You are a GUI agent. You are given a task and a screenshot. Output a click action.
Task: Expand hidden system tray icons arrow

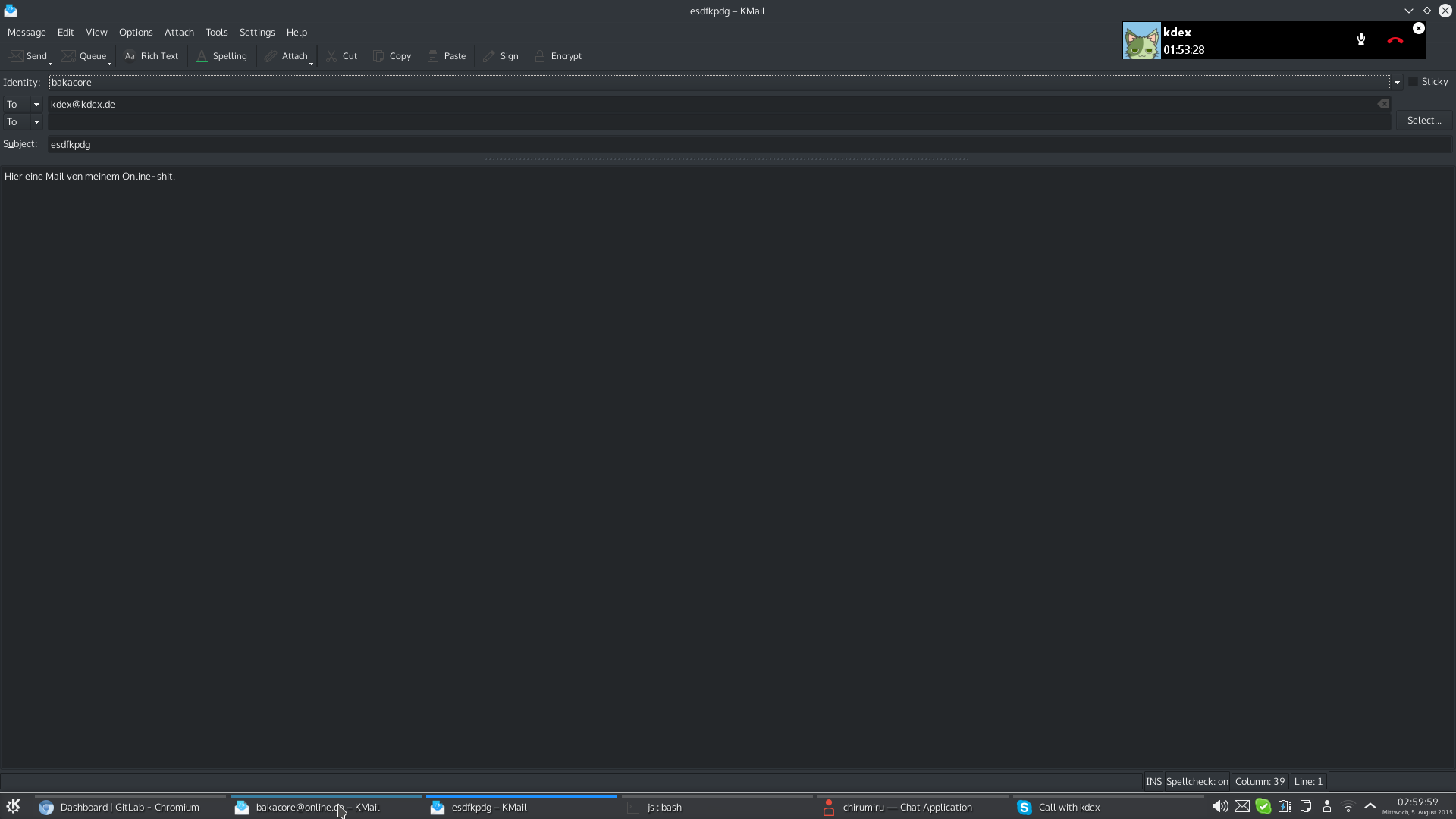(1370, 806)
